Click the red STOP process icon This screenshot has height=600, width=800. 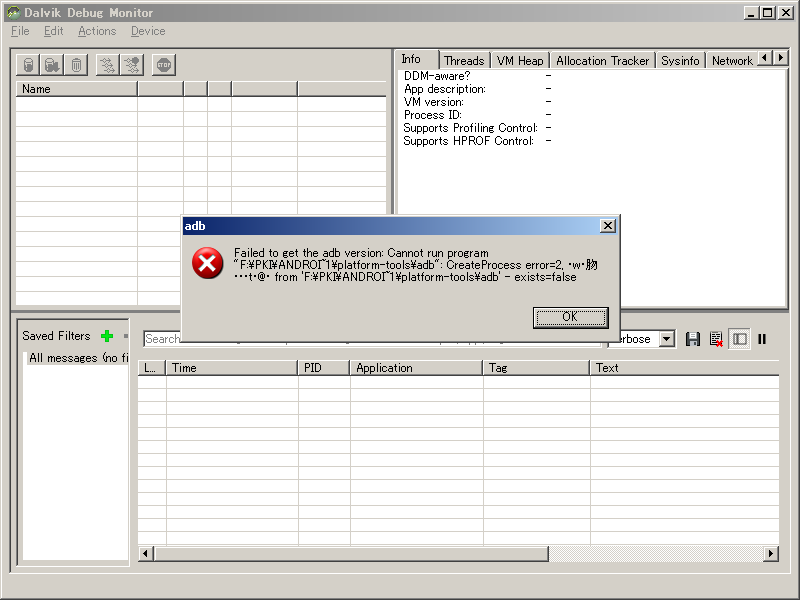(x=164, y=65)
